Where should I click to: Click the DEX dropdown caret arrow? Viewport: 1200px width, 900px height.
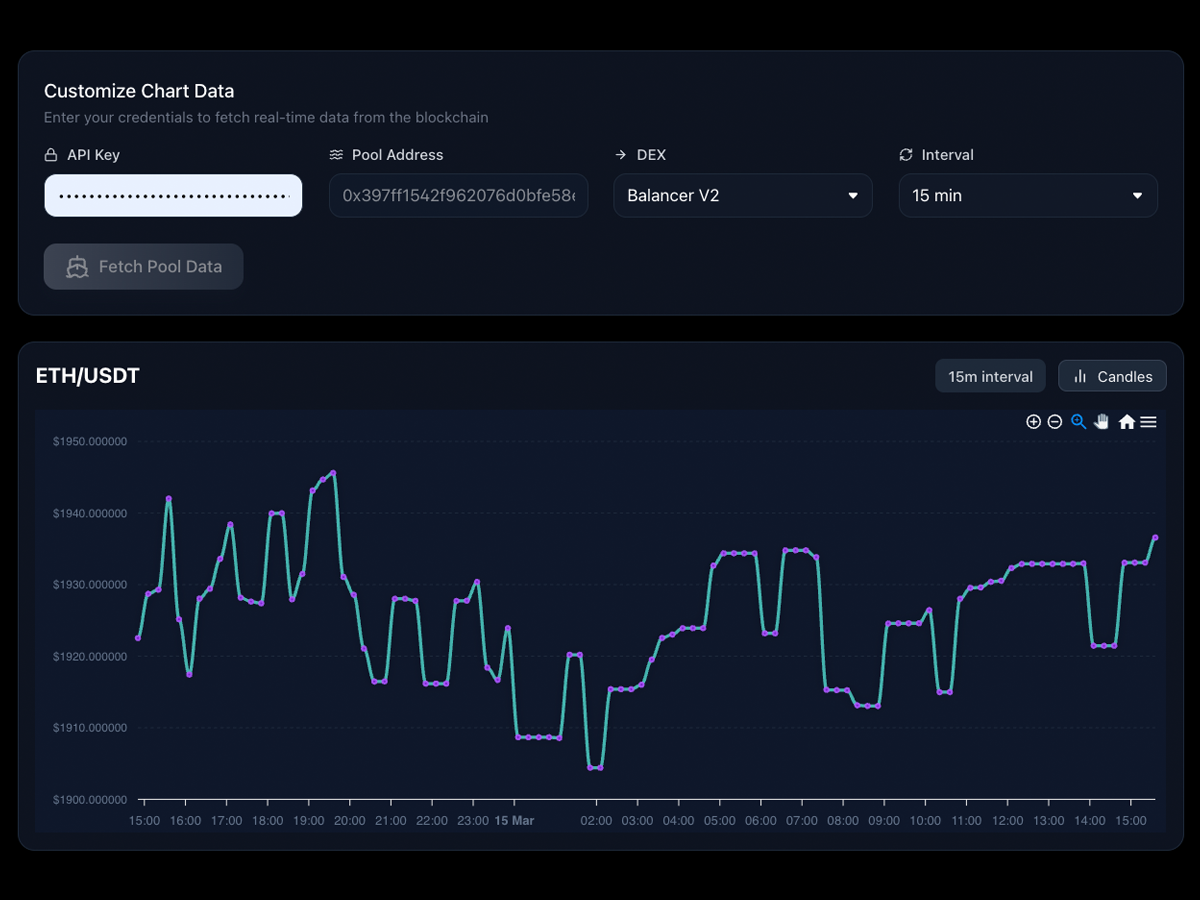click(x=853, y=196)
